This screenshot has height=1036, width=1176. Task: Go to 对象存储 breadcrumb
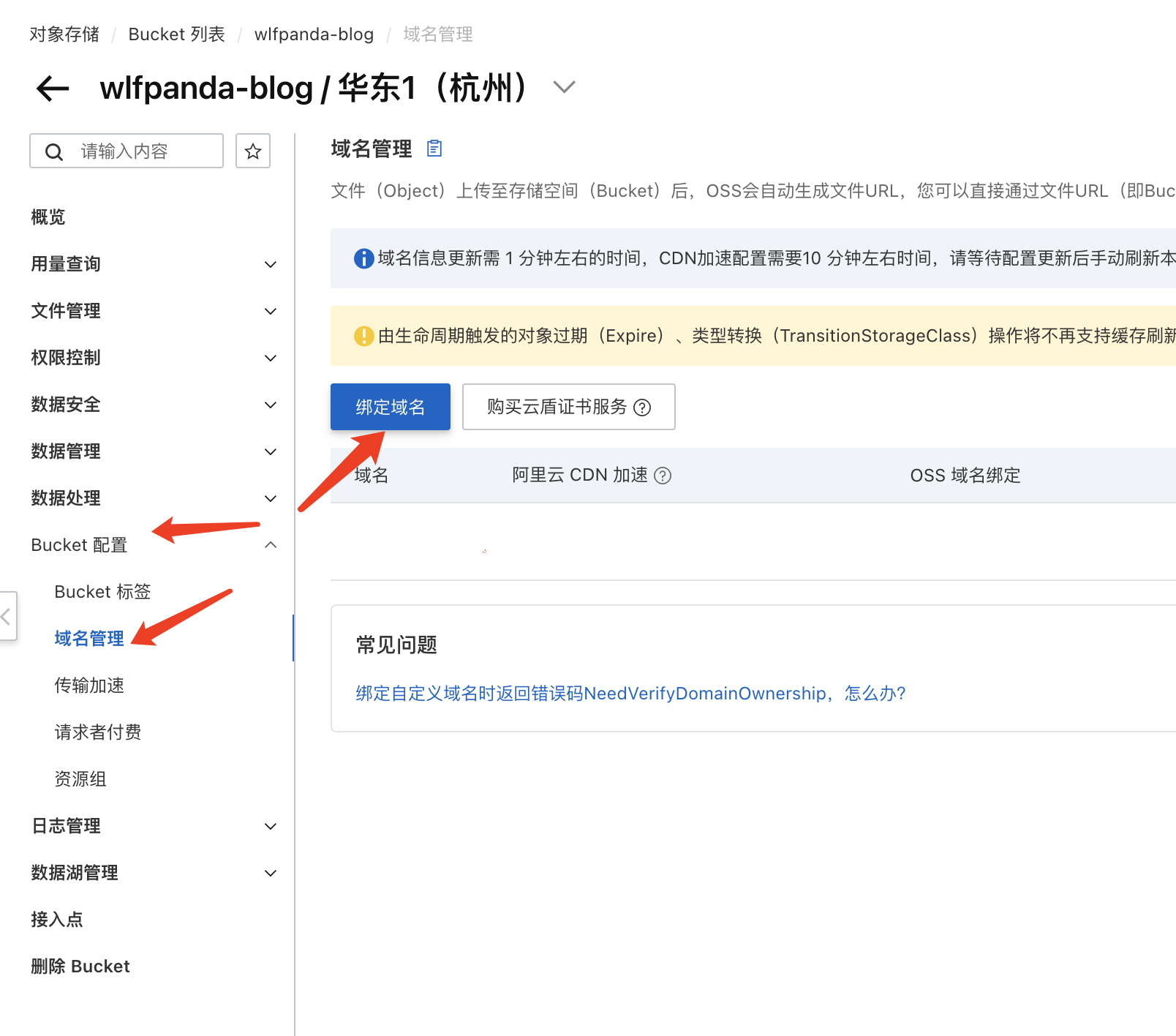tap(64, 34)
